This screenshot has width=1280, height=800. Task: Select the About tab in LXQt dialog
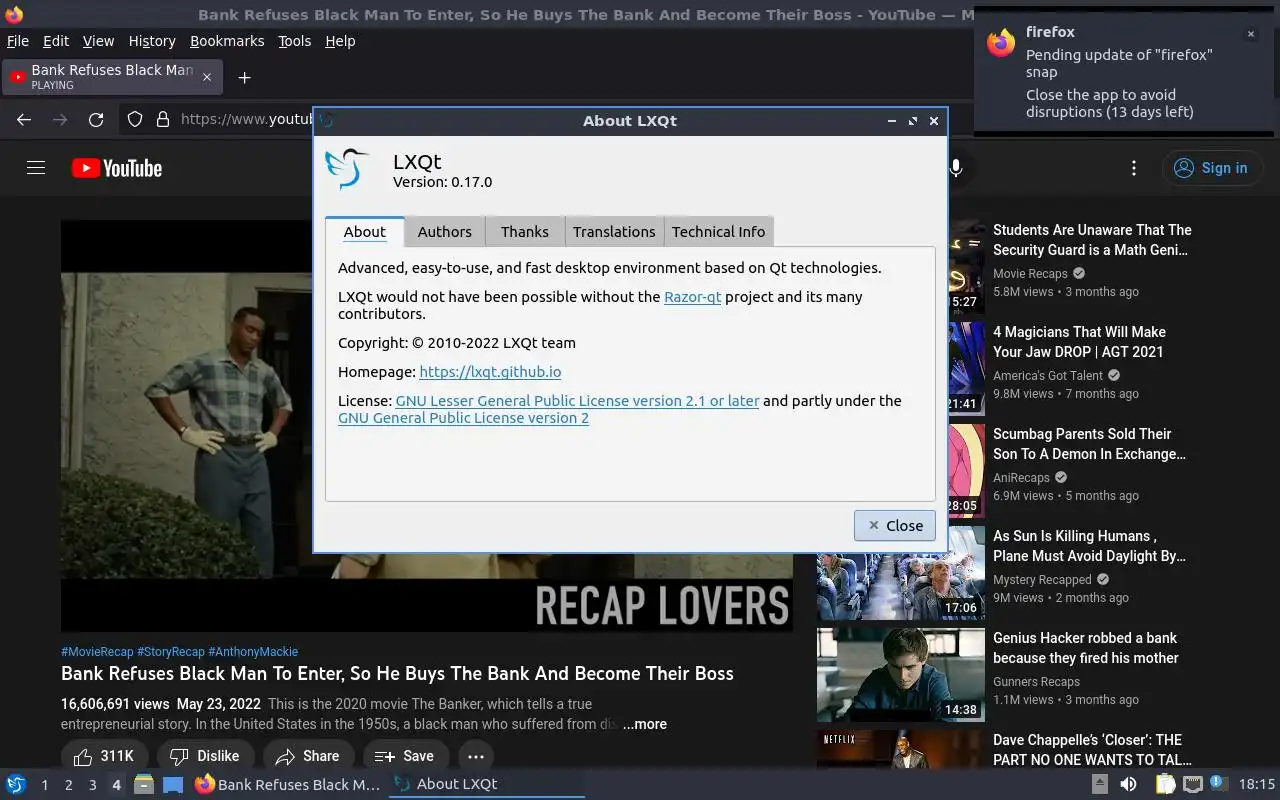tap(364, 231)
